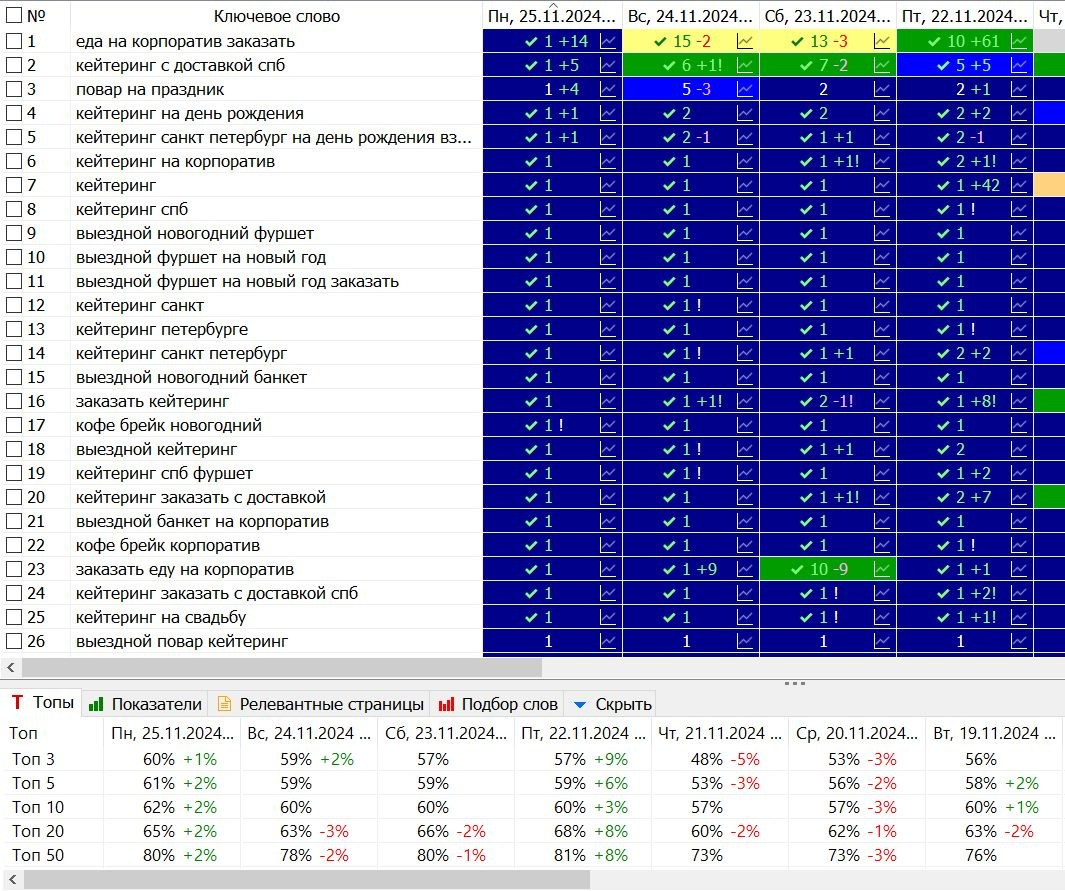This screenshot has height=891, width=1065.
Task: Collapse bottom panel using 'Скрыть' arrow
Action: 610,704
